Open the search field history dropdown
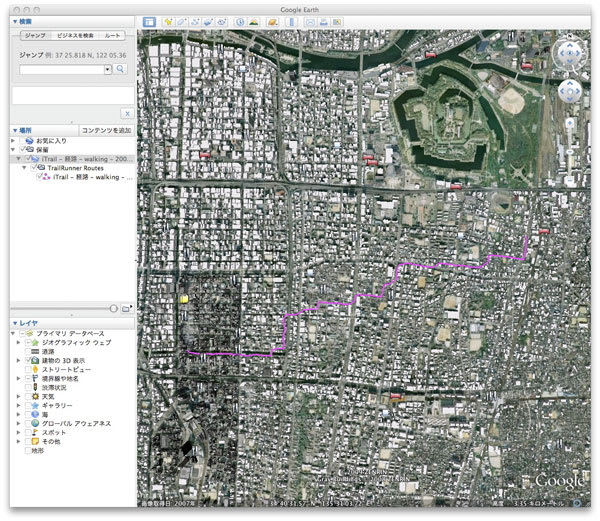This screenshot has width=600, height=521. pos(108,69)
